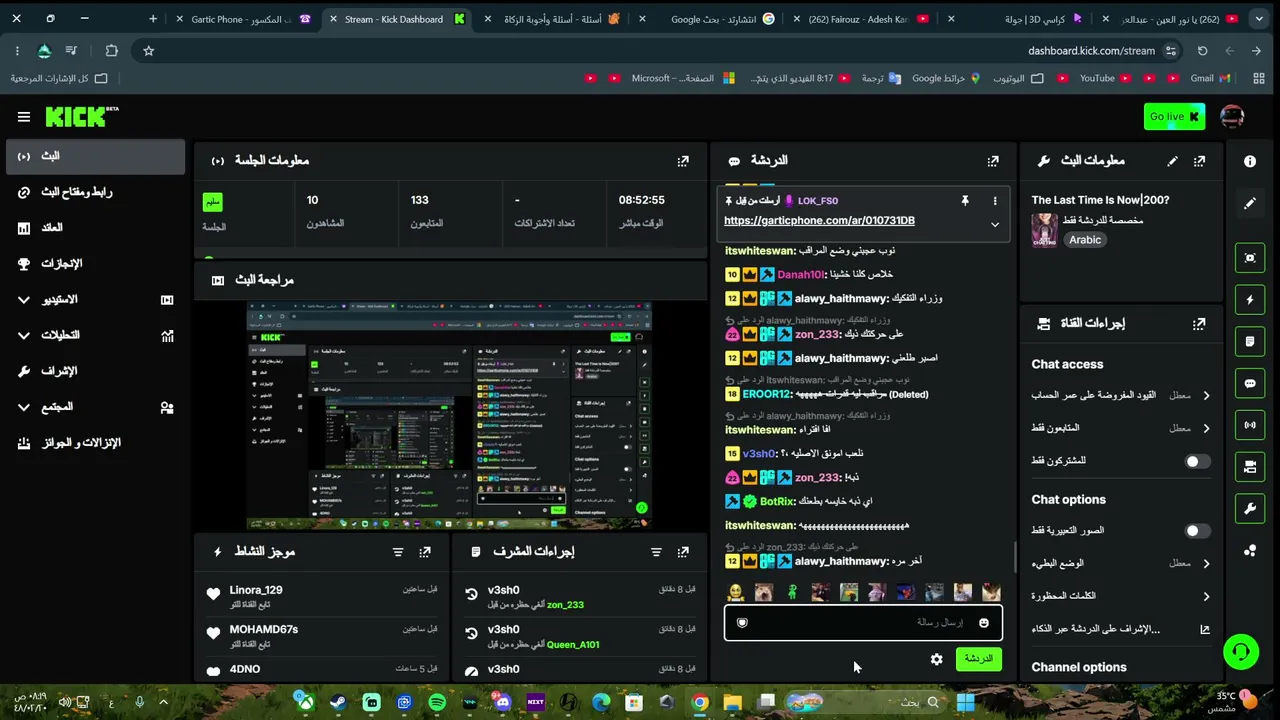1280x720 pixels.
Task: Expand the pinned message chevron
Action: 995,225
